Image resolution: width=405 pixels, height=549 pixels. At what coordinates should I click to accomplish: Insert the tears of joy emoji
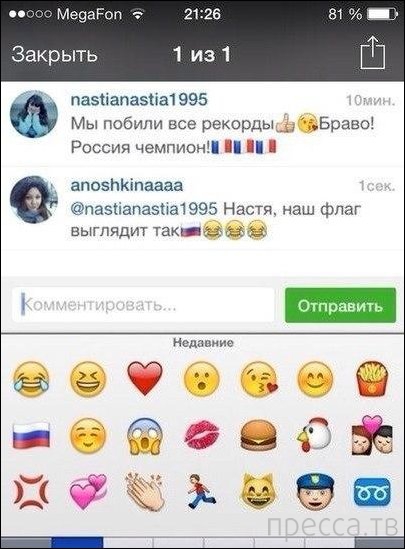(31, 379)
